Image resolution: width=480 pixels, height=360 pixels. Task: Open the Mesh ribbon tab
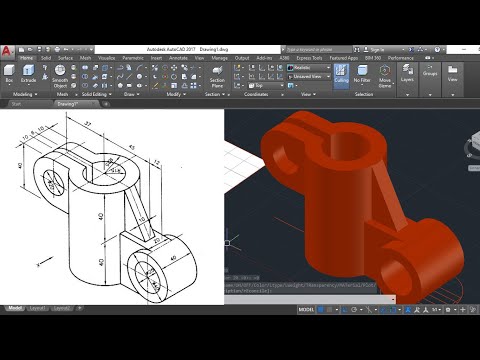[x=85, y=58]
